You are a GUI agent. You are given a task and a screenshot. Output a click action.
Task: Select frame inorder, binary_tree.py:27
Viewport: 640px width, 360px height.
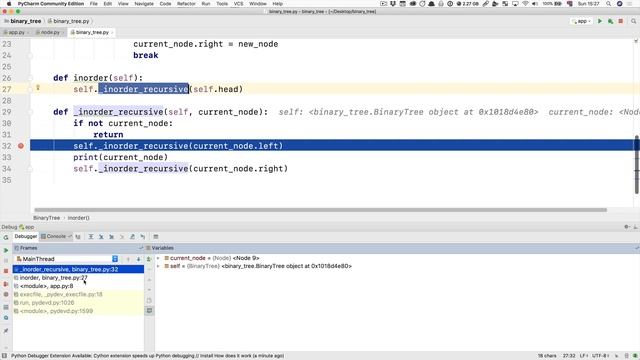[78, 278]
